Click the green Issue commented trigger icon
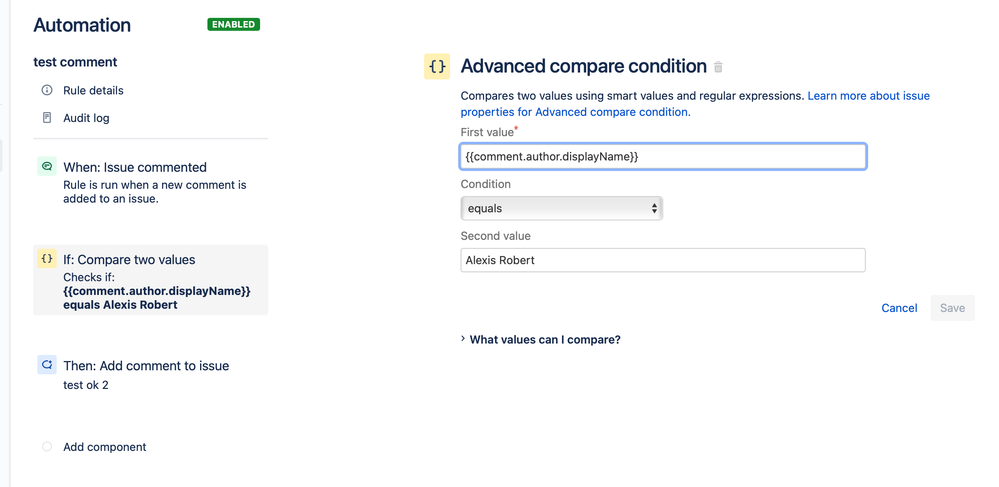 coord(47,167)
